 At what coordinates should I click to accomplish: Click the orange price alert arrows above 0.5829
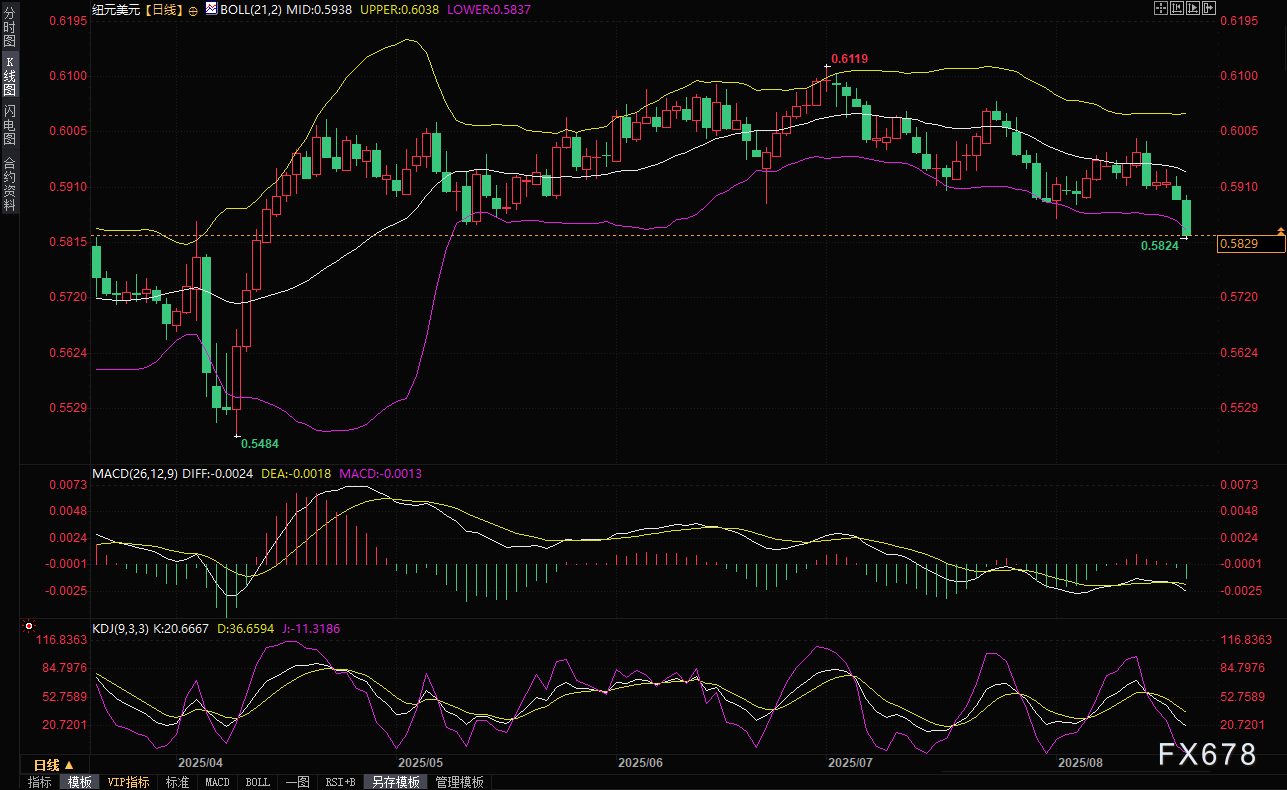1281,232
